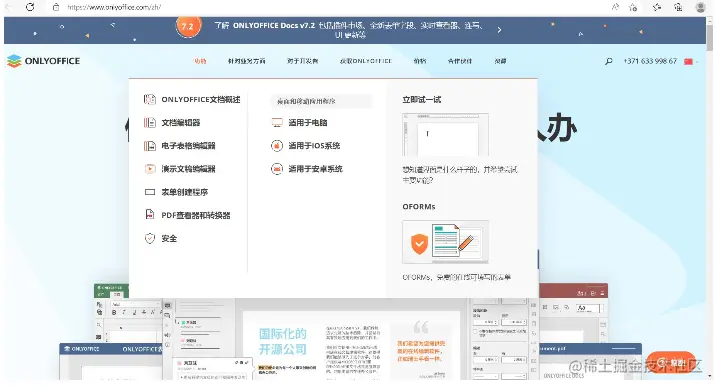Click the apple icon beside 适用于iOS系统
Image resolution: width=716 pixels, height=388 pixels.
[x=277, y=146]
